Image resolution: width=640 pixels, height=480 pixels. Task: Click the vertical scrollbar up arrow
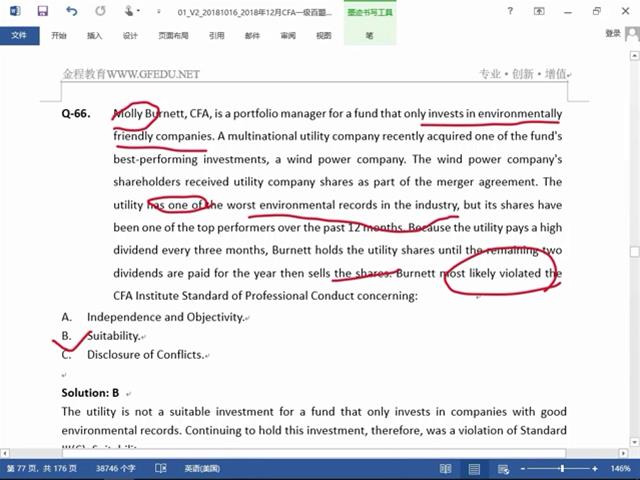(635, 55)
